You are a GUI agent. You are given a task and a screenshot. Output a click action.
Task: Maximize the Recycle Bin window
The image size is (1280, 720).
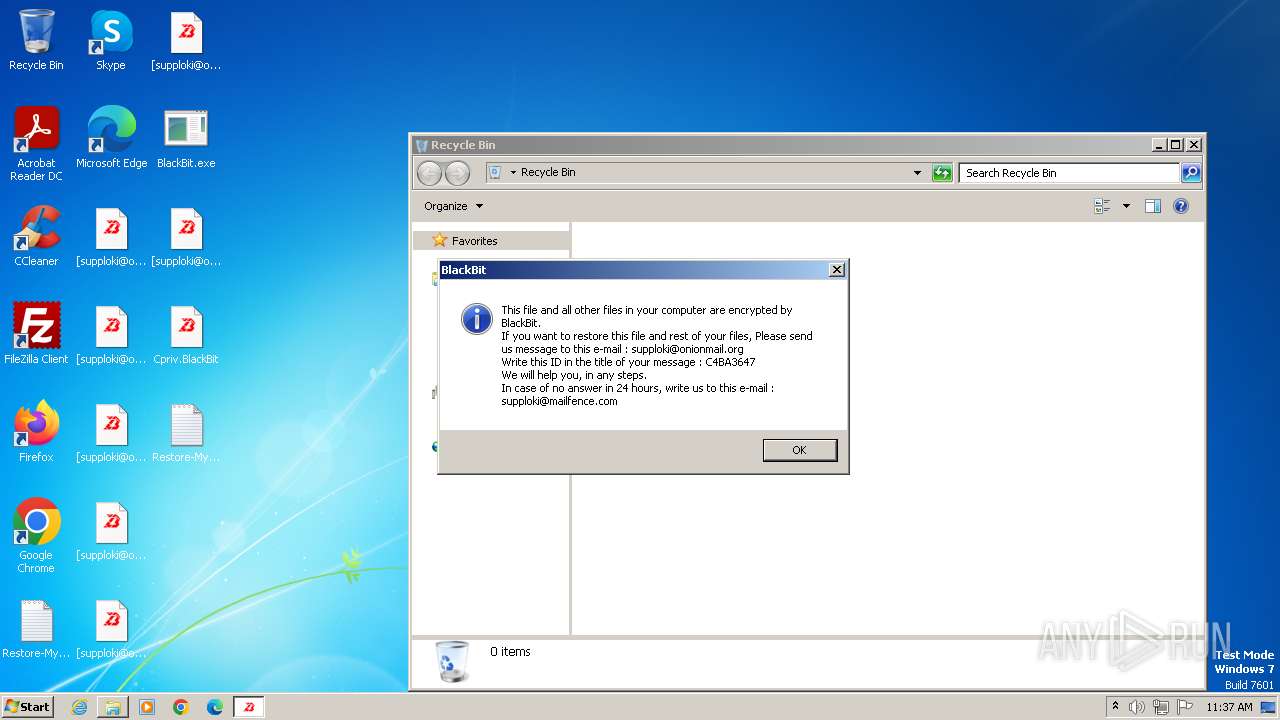point(1175,145)
